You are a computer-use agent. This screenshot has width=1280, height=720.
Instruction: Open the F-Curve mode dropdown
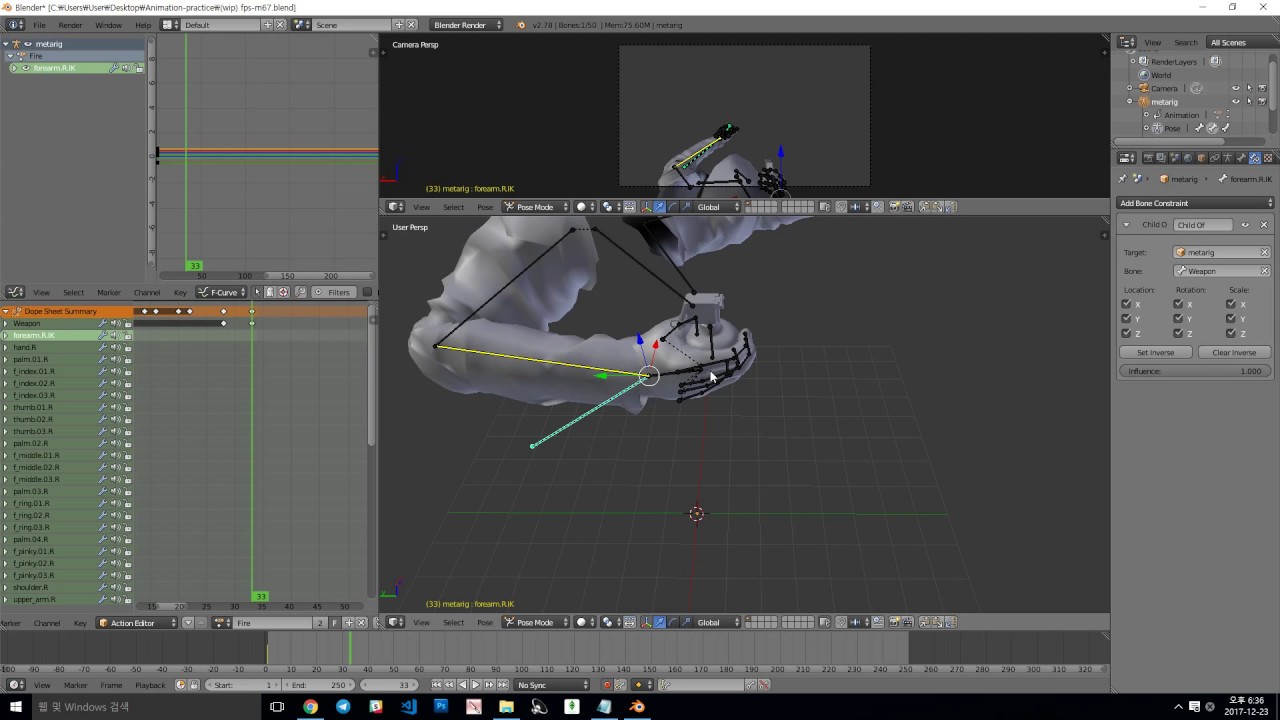coord(223,292)
